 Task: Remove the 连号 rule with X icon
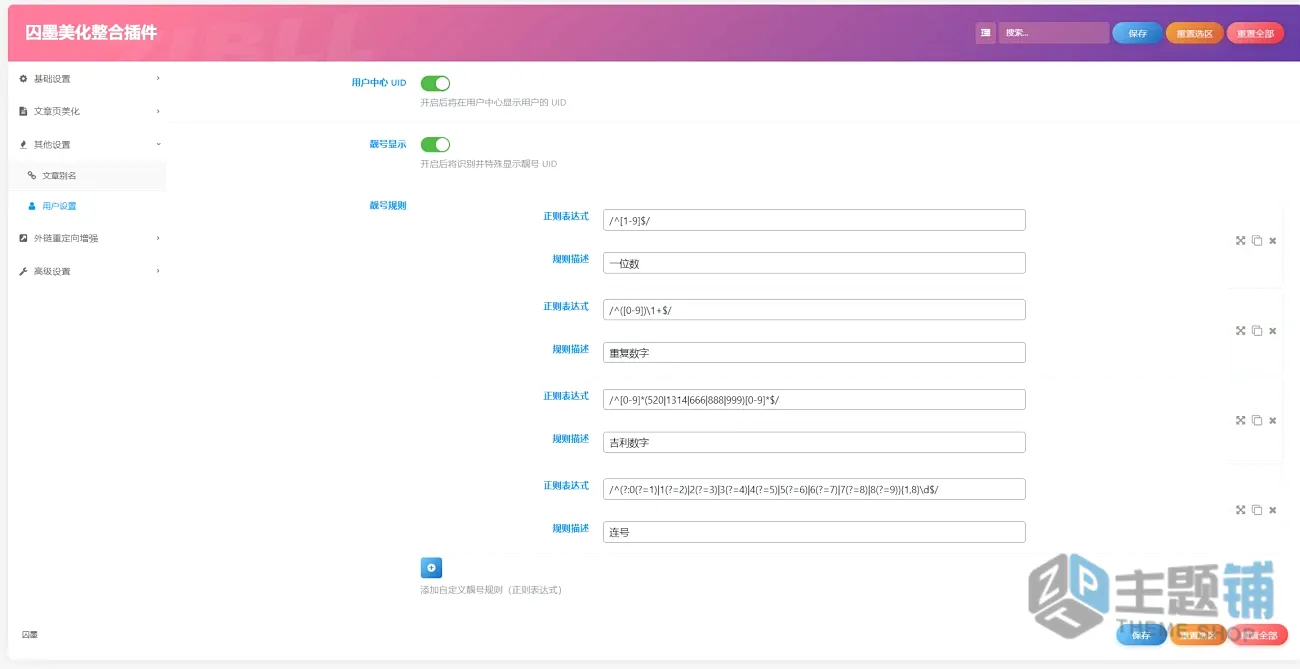click(x=1273, y=510)
